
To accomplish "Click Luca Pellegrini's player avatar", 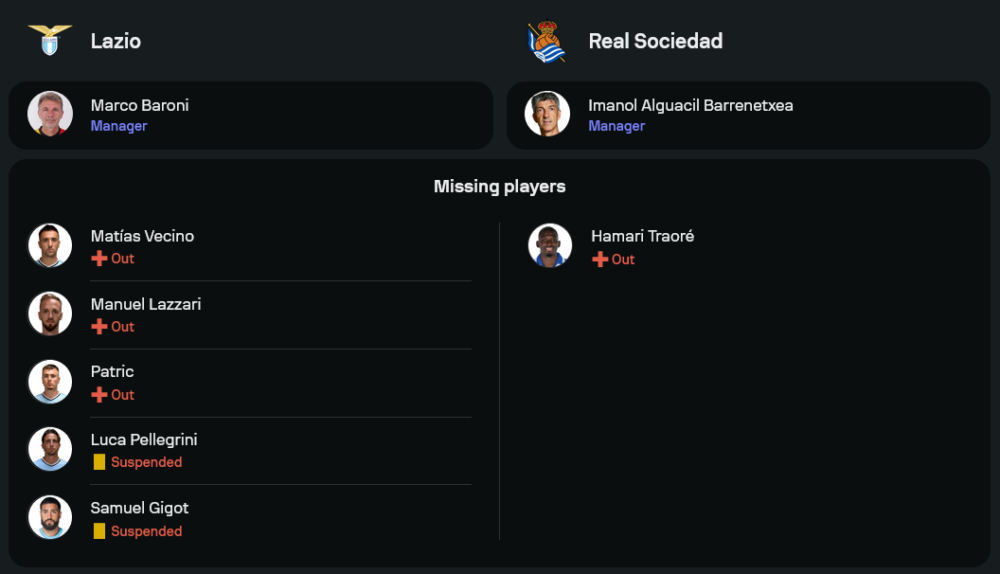I will [x=50, y=449].
